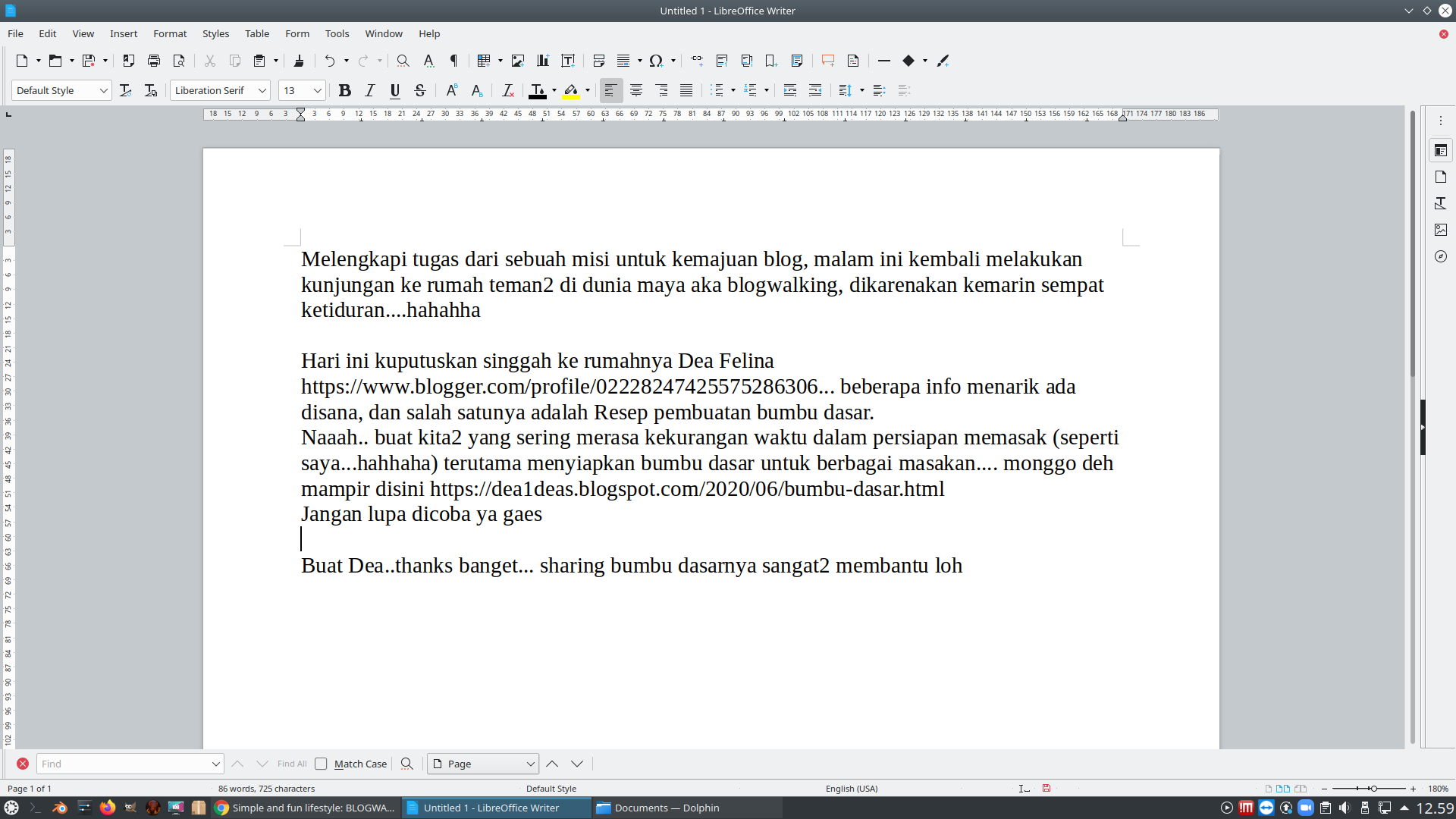Click the Find All button
The width and height of the screenshot is (1456, 819).
(292, 764)
